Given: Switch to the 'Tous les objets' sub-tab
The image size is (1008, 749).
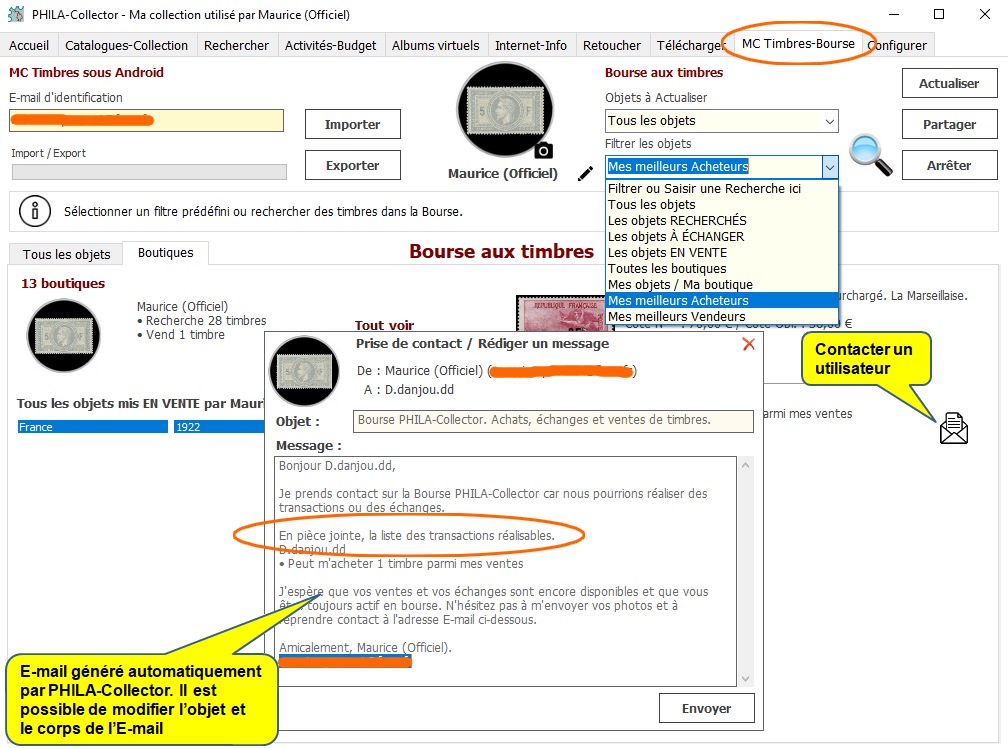Looking at the screenshot, I should click(66, 255).
